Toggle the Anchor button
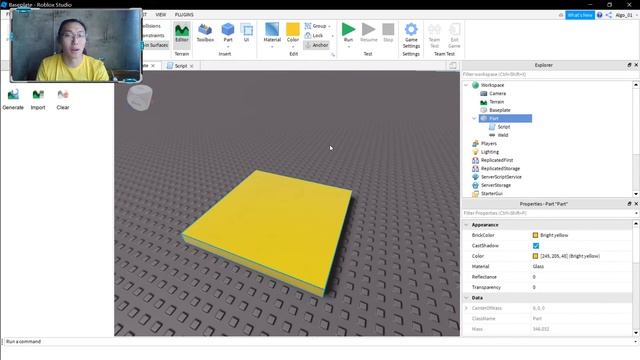The image size is (640, 360). pyautogui.click(x=316, y=45)
